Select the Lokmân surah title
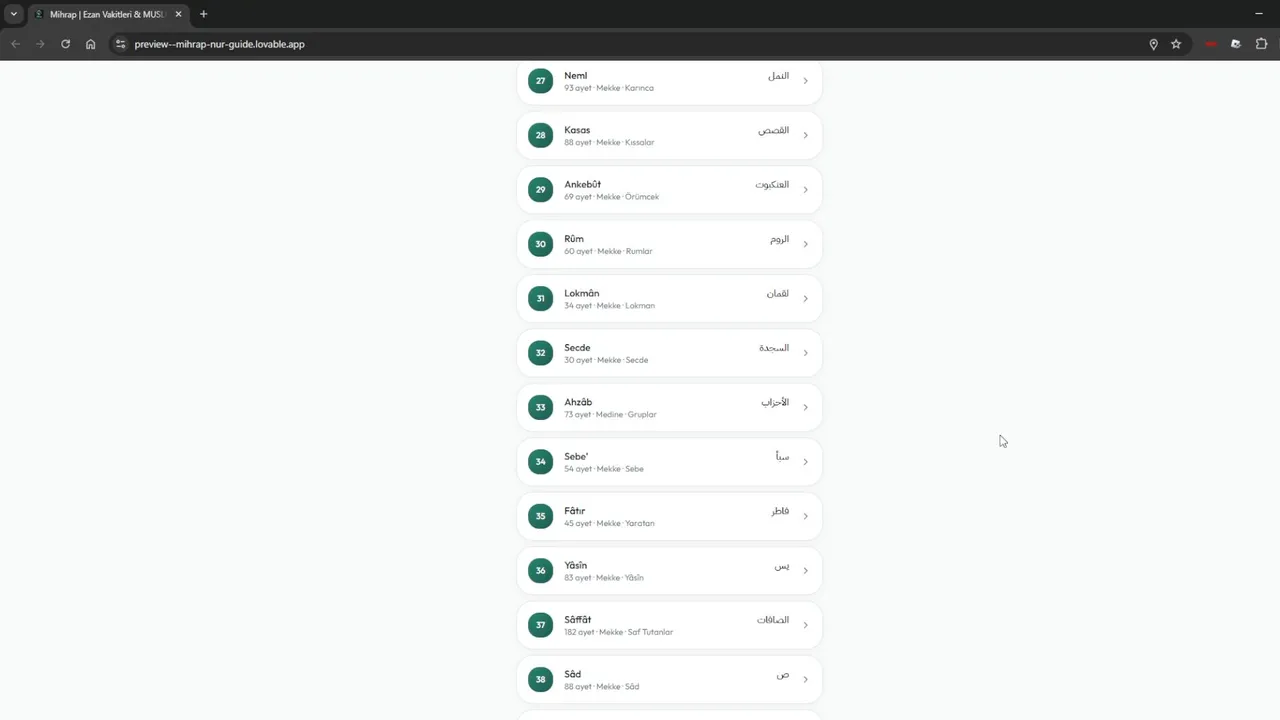Image resolution: width=1280 pixels, height=720 pixels. pos(582,293)
